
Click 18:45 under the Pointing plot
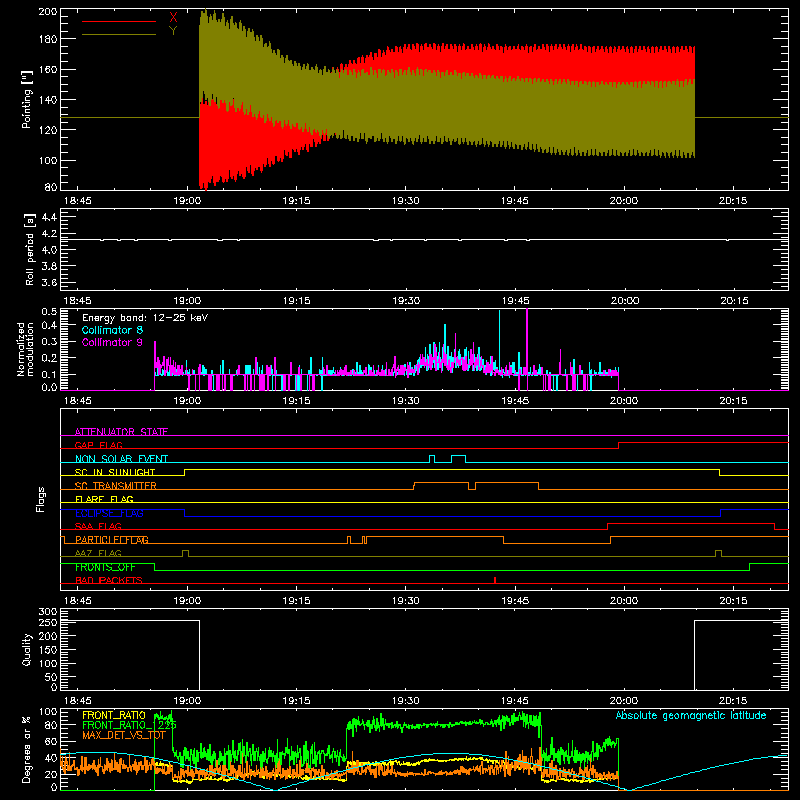coord(78,201)
